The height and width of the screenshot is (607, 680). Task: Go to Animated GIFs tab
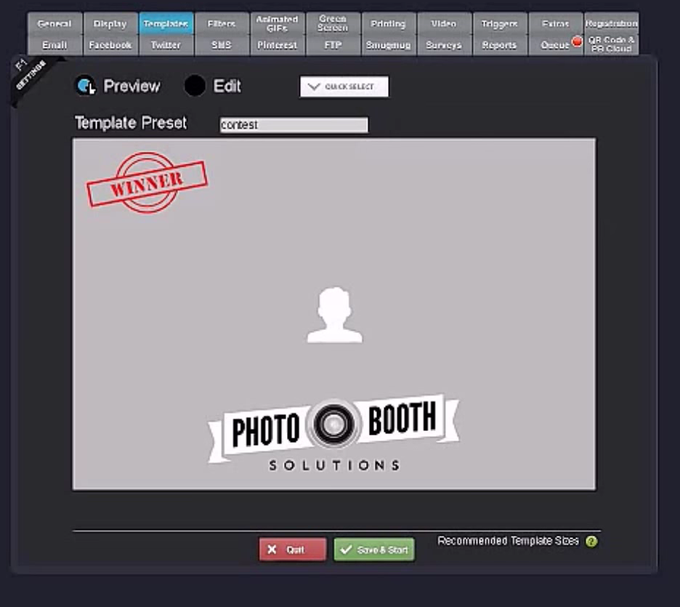pyautogui.click(x=277, y=23)
